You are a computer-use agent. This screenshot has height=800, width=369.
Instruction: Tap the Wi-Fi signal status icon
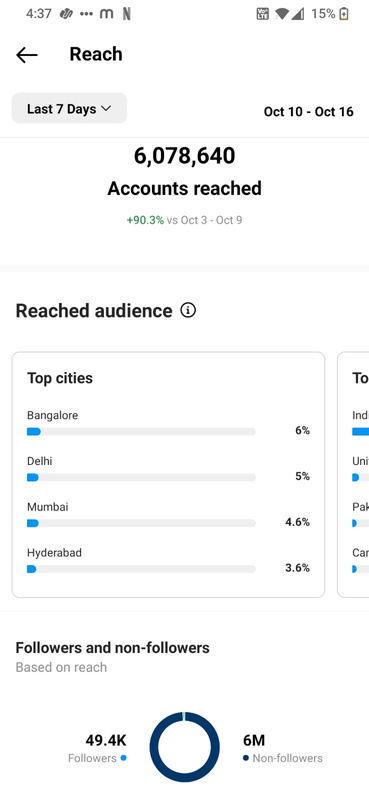point(281,14)
